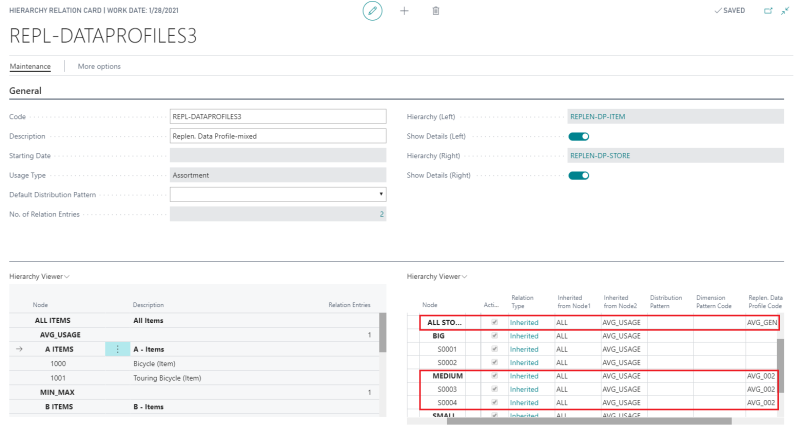Click the General section heading

click(x=25, y=91)
